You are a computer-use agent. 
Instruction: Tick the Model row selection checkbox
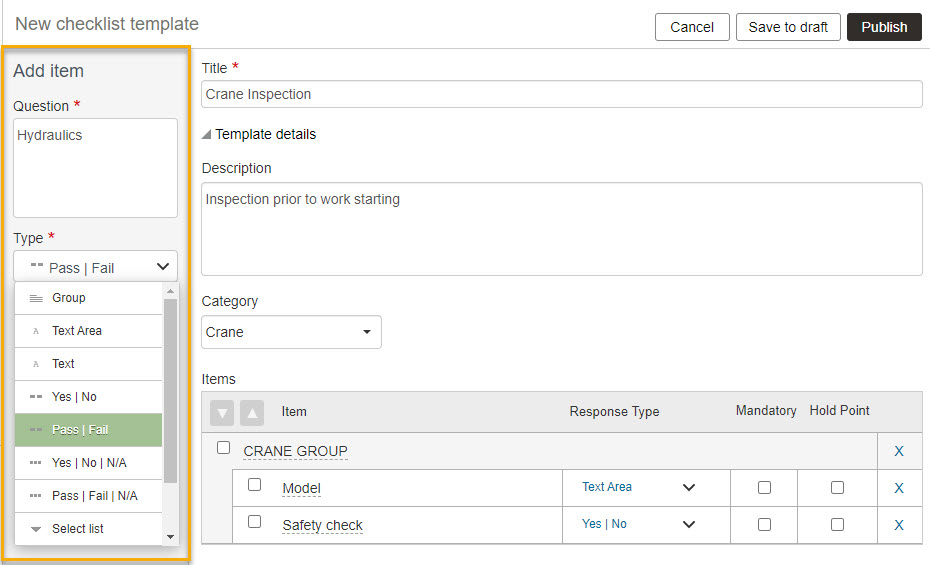coord(254,484)
